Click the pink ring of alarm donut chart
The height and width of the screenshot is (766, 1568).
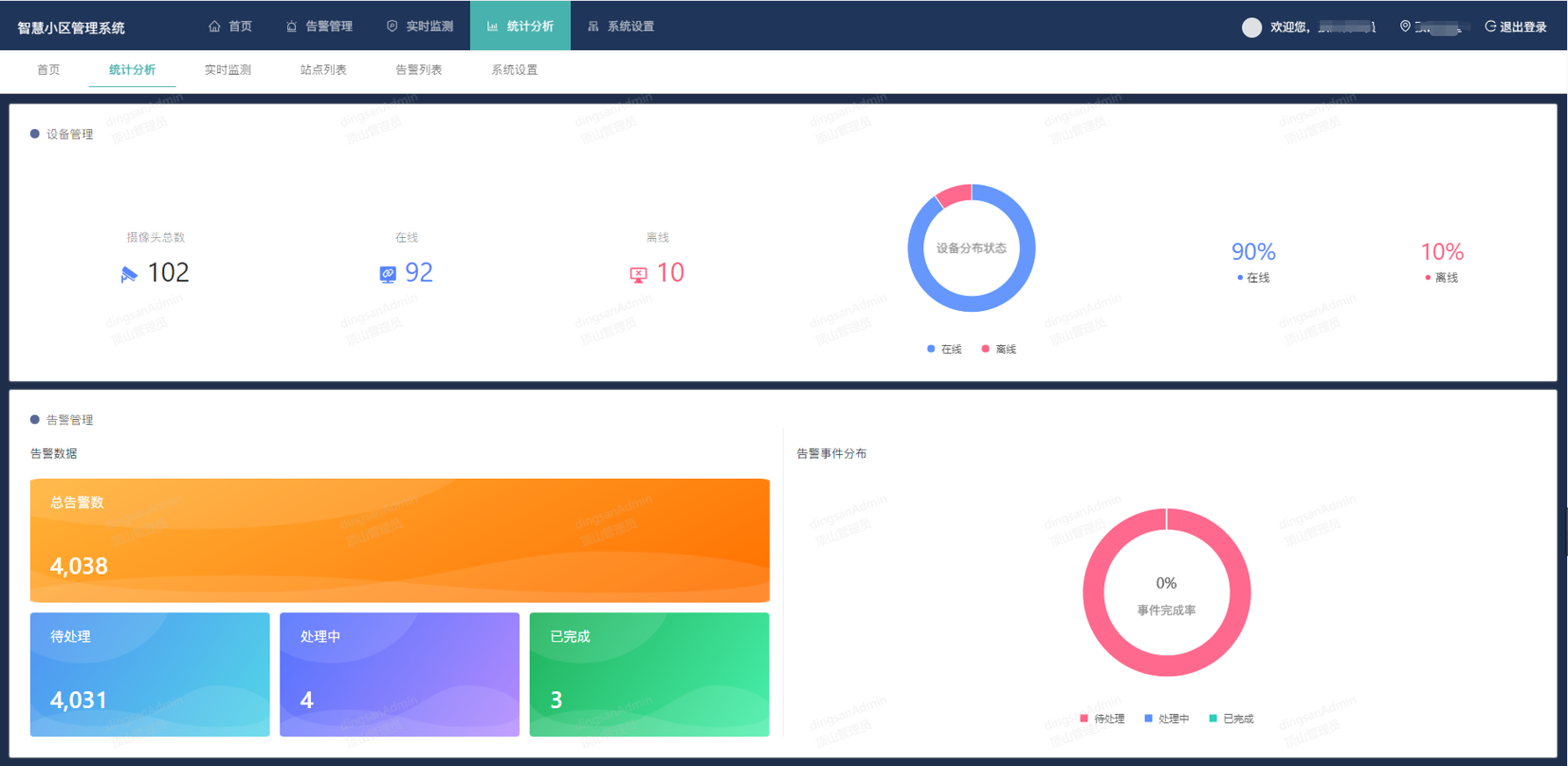(x=1094, y=593)
